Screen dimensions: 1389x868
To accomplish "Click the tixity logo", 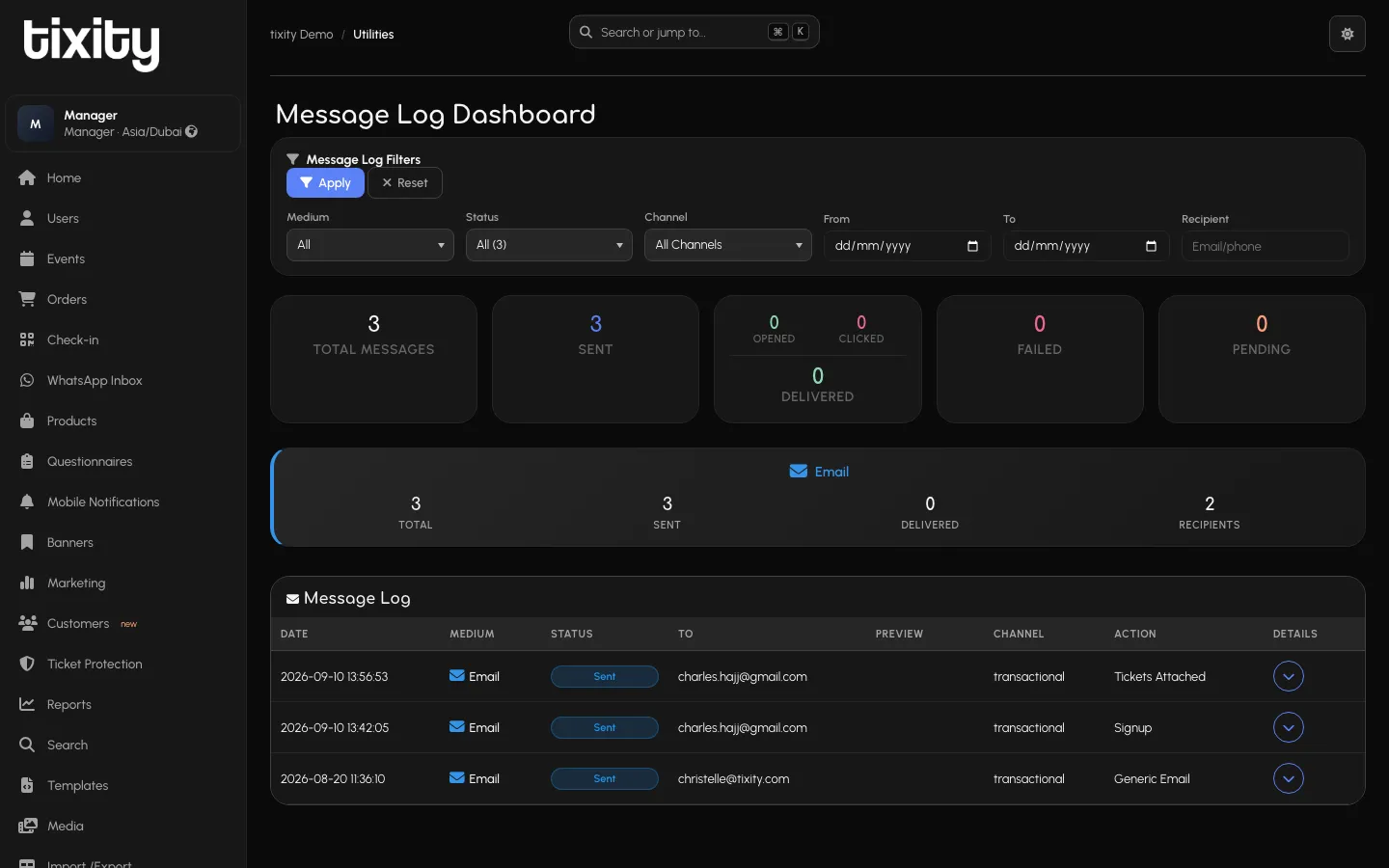I will 92,44.
